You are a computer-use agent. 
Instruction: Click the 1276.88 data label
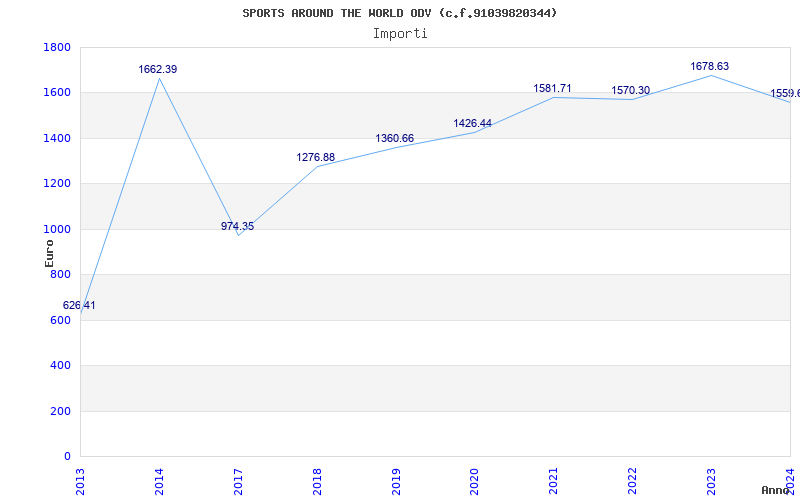coord(316,157)
